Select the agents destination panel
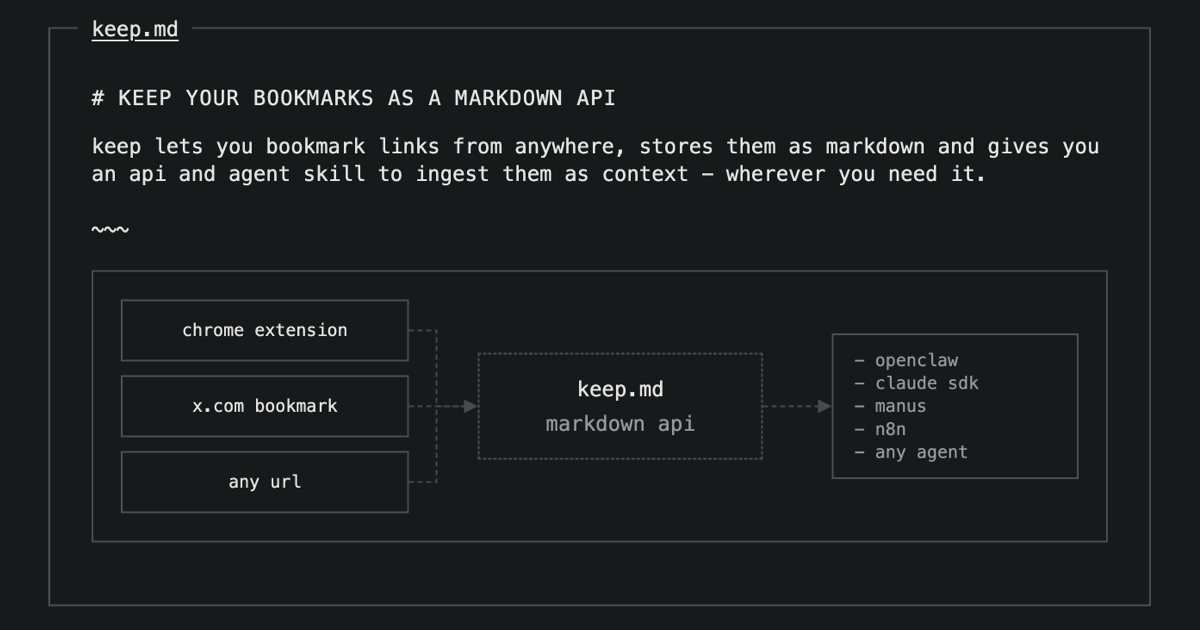The height and width of the screenshot is (630, 1200). 955,406
